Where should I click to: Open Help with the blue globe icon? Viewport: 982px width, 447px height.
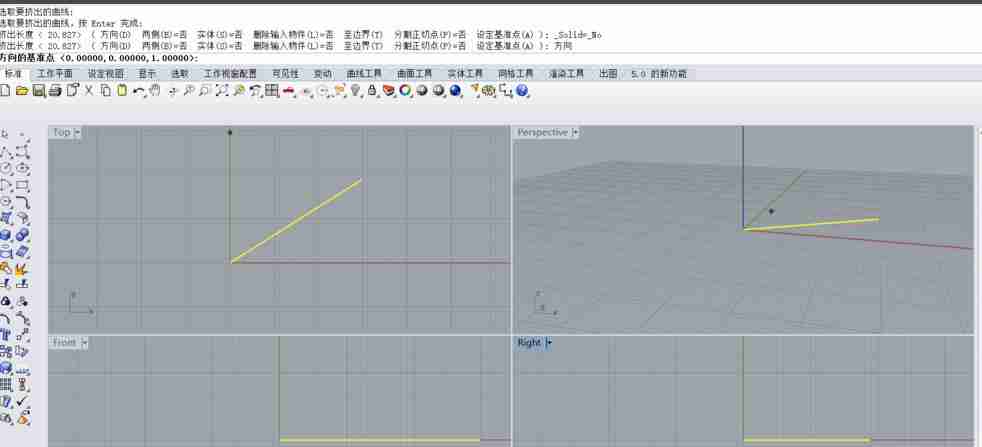[x=522, y=91]
